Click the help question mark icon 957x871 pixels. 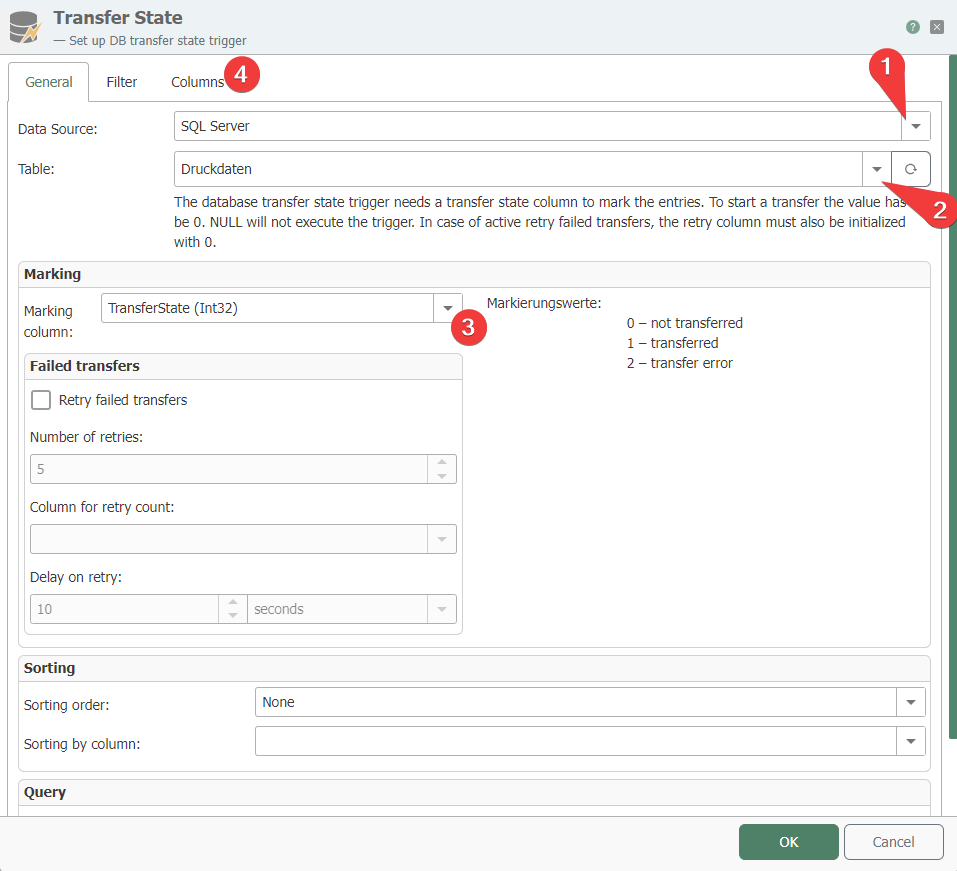(912, 27)
